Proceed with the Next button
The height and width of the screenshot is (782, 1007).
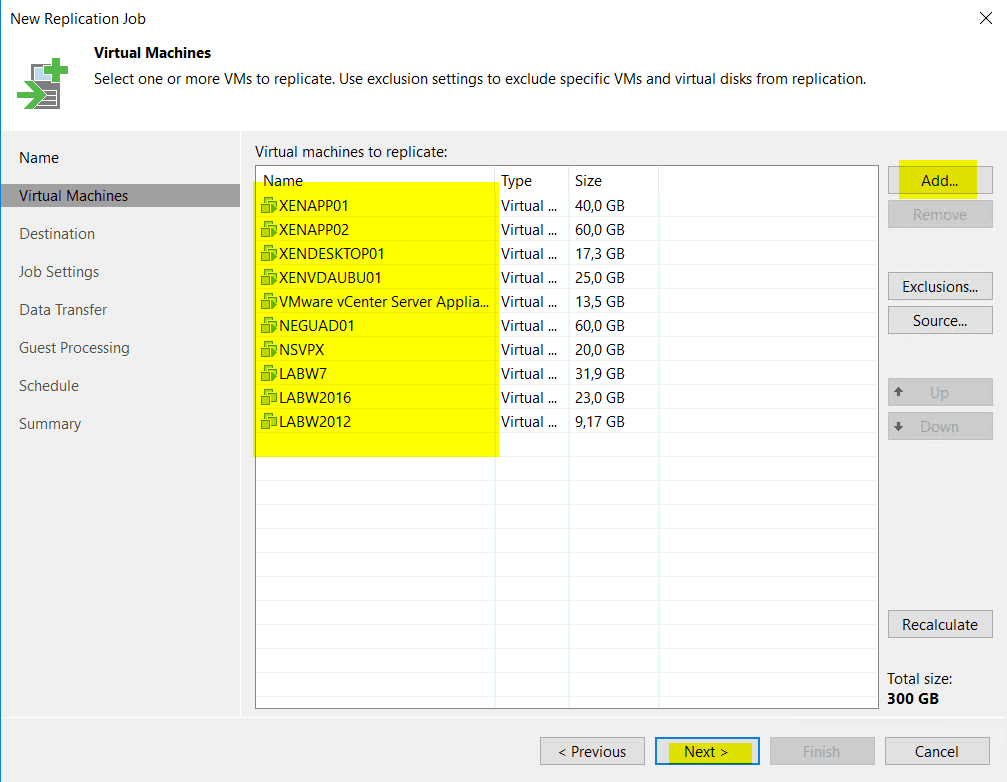[x=707, y=751]
